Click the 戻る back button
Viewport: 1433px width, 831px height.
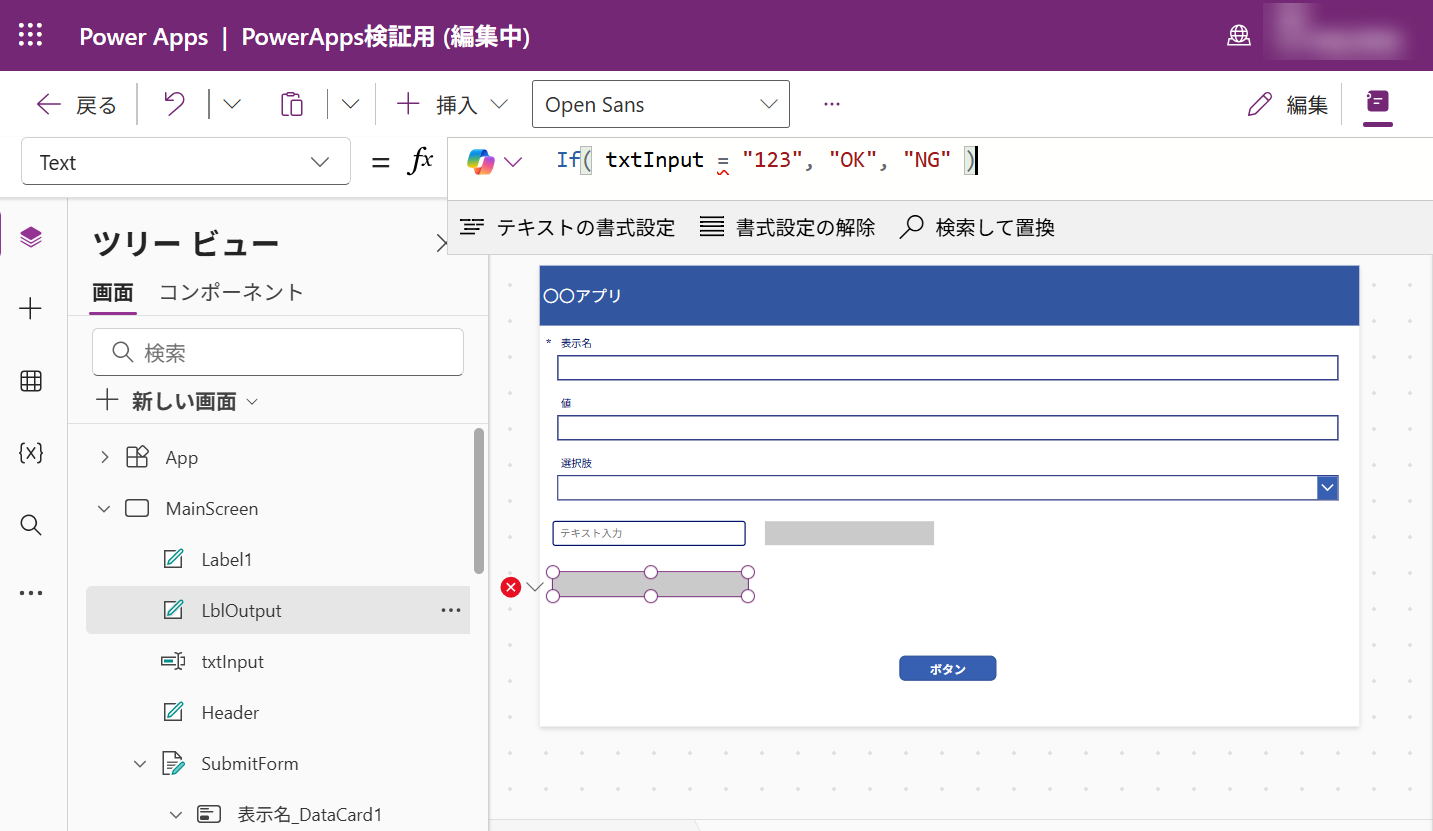(77, 104)
